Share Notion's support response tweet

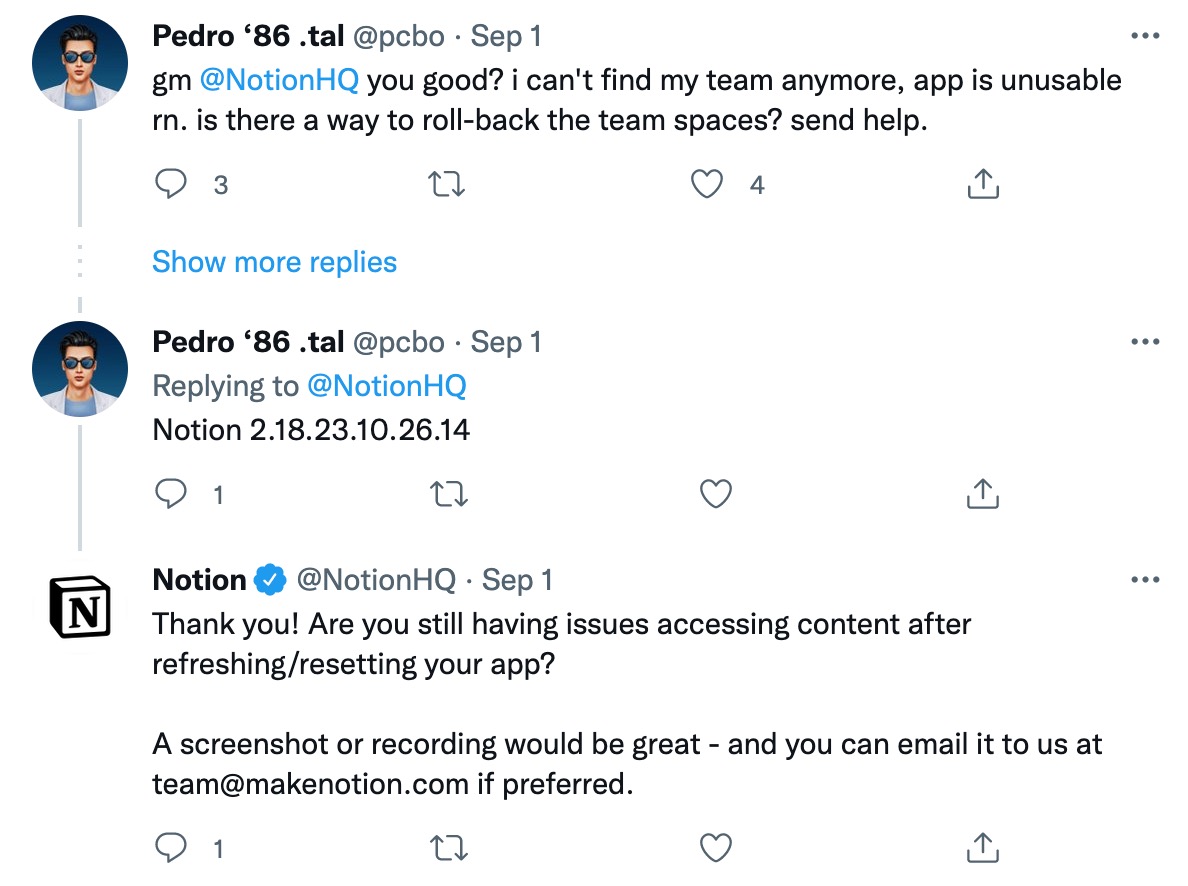tap(983, 849)
